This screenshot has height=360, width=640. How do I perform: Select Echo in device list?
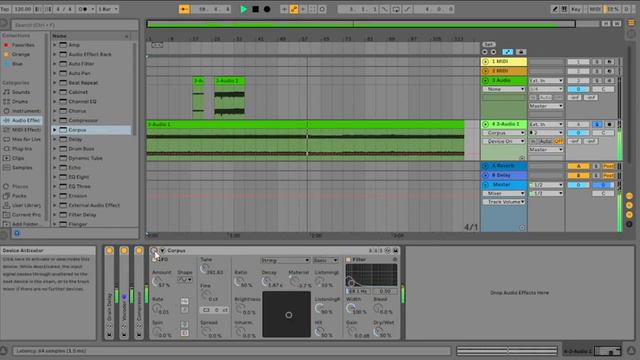pos(75,168)
